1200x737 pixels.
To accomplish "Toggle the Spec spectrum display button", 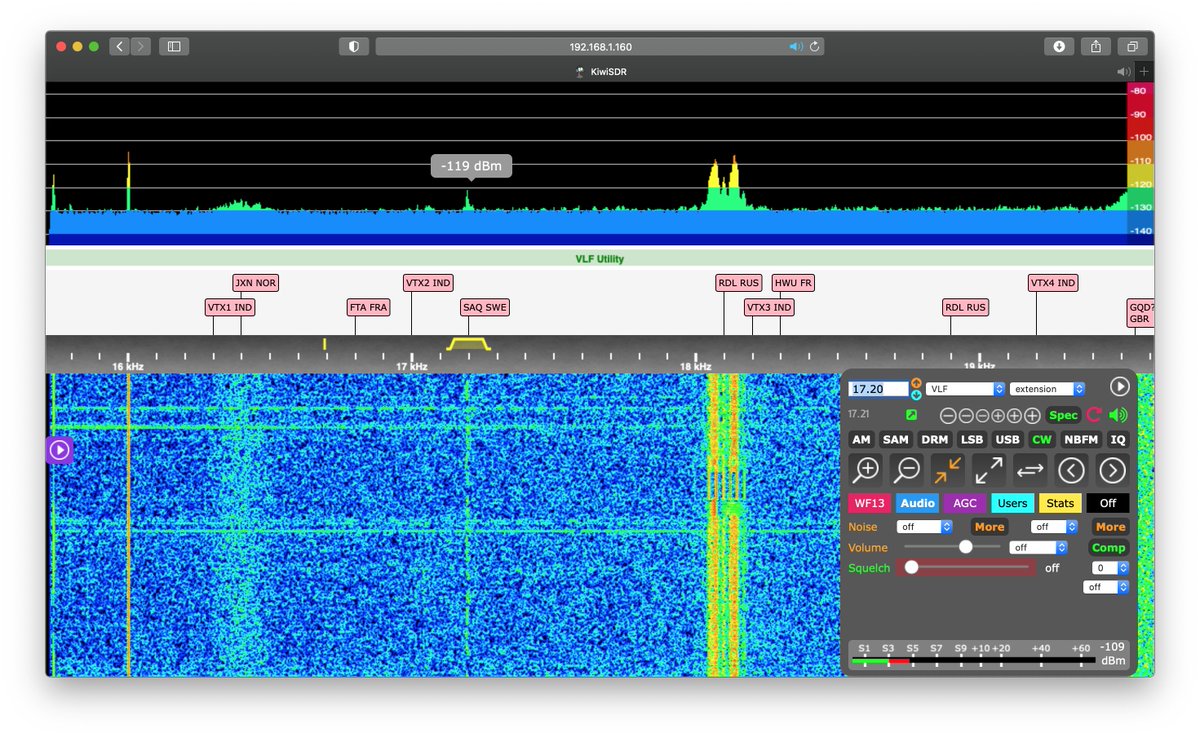I will [x=1063, y=415].
